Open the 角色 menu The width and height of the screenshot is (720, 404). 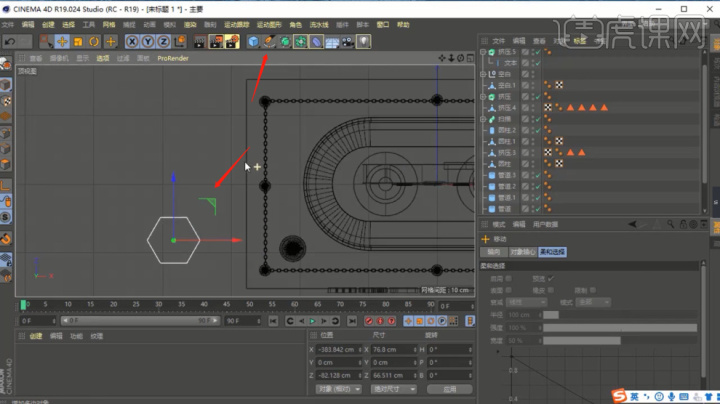(x=296, y=25)
